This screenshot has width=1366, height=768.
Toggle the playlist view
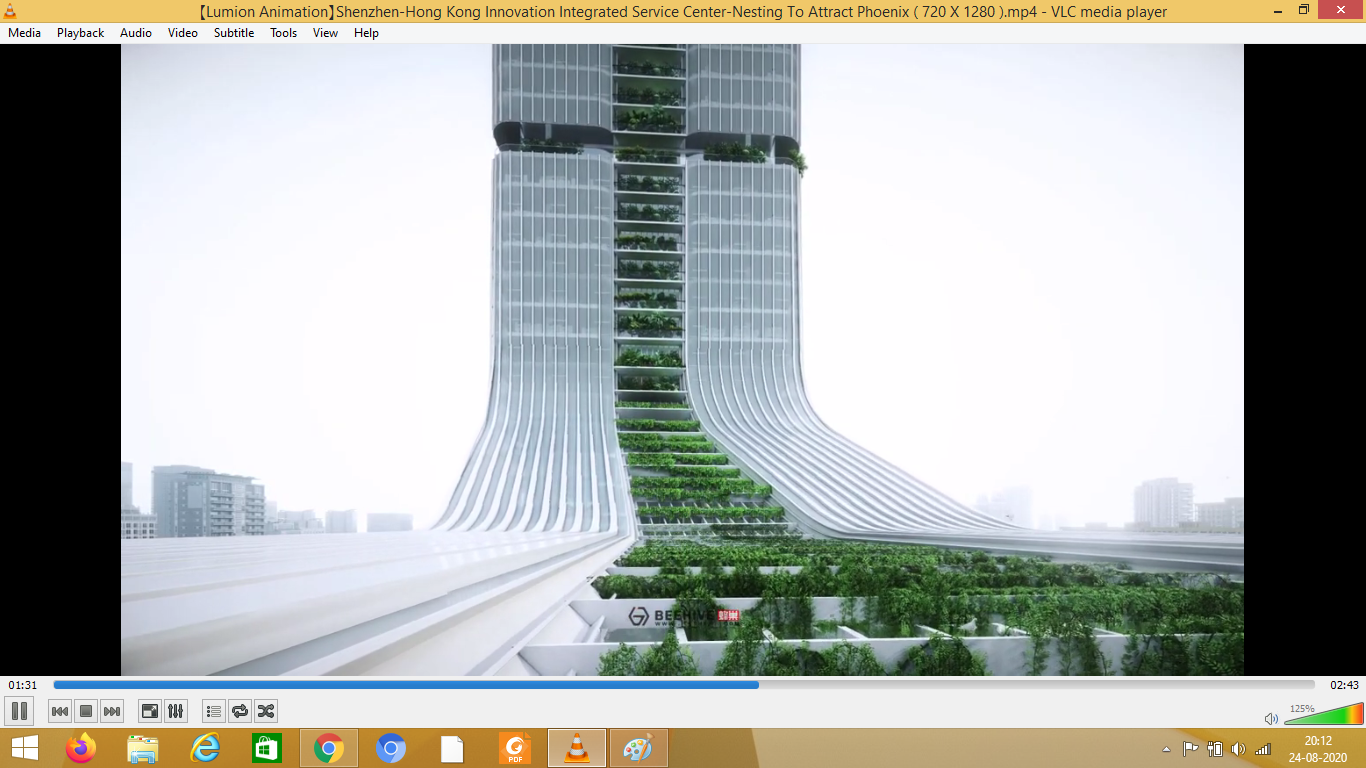pyautogui.click(x=212, y=711)
